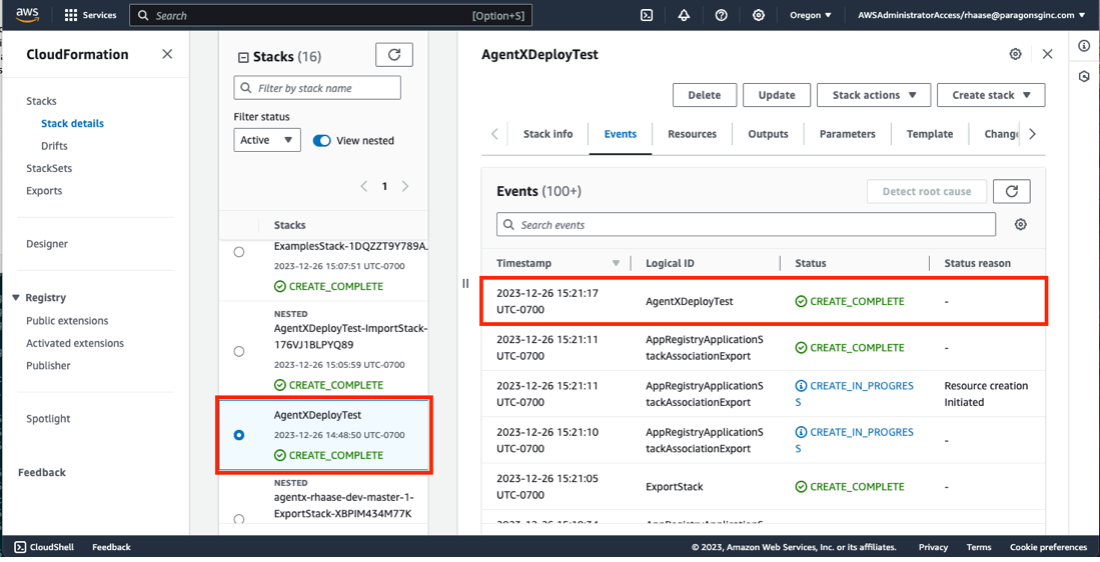1100x562 pixels.
Task: Open Designer in the sidebar
Action: (47, 244)
